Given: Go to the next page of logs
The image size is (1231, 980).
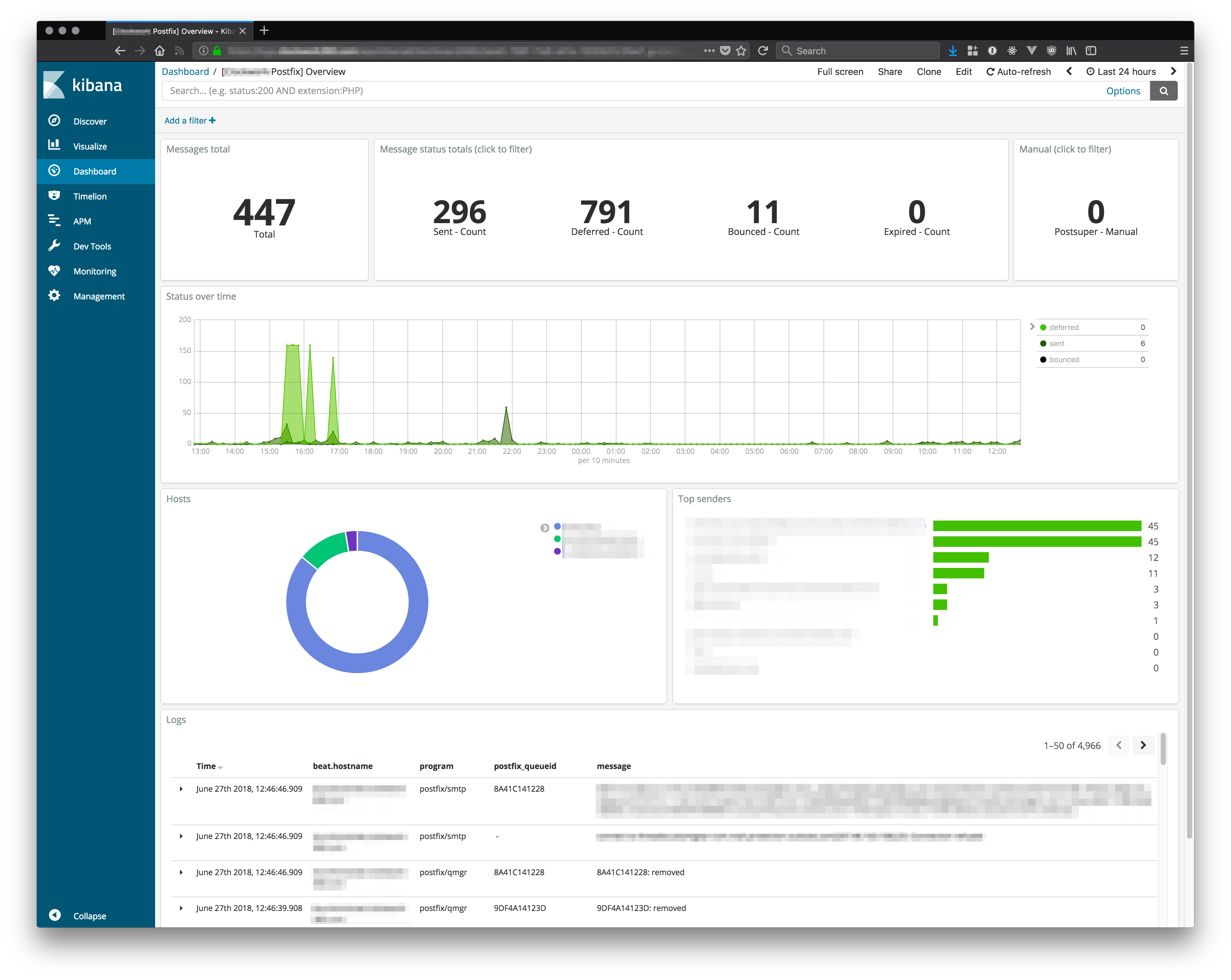Looking at the screenshot, I should [x=1143, y=745].
